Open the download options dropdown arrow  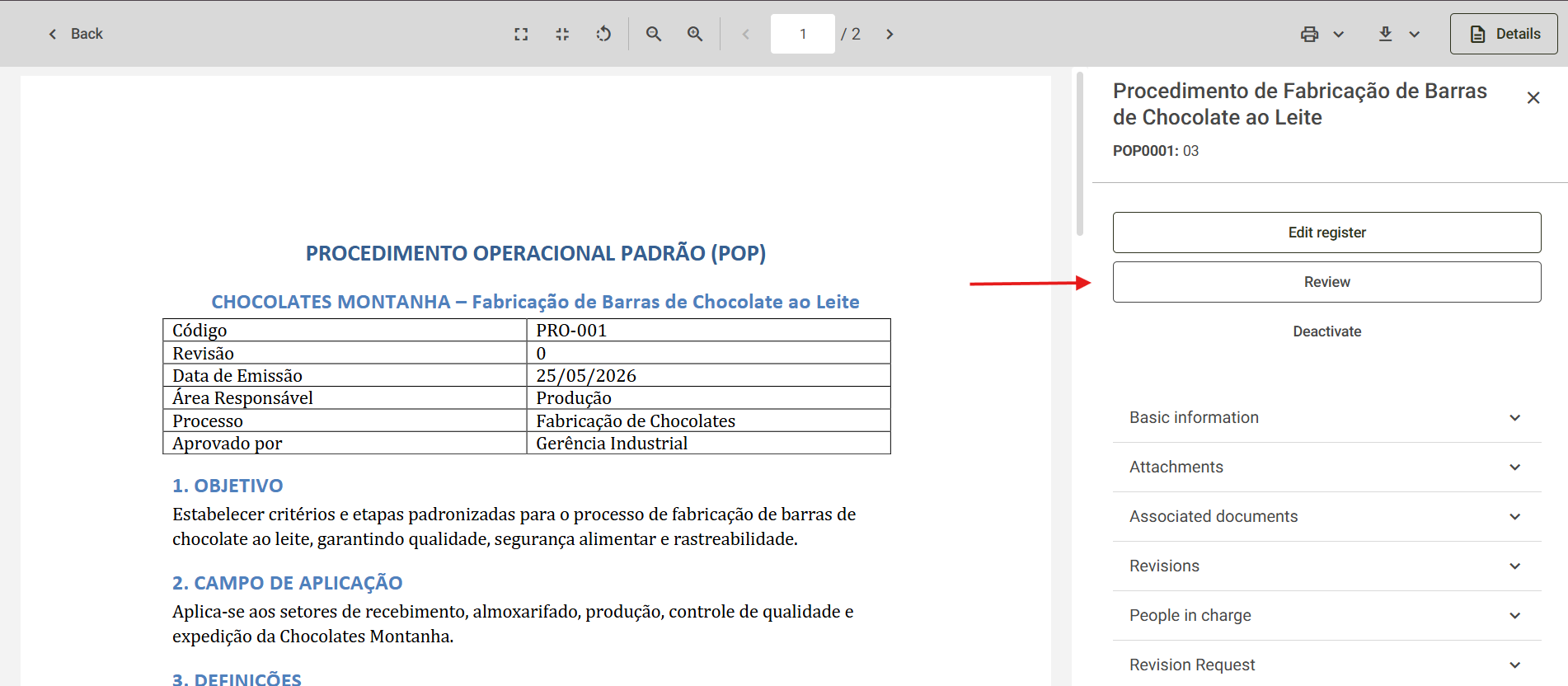tap(1415, 34)
